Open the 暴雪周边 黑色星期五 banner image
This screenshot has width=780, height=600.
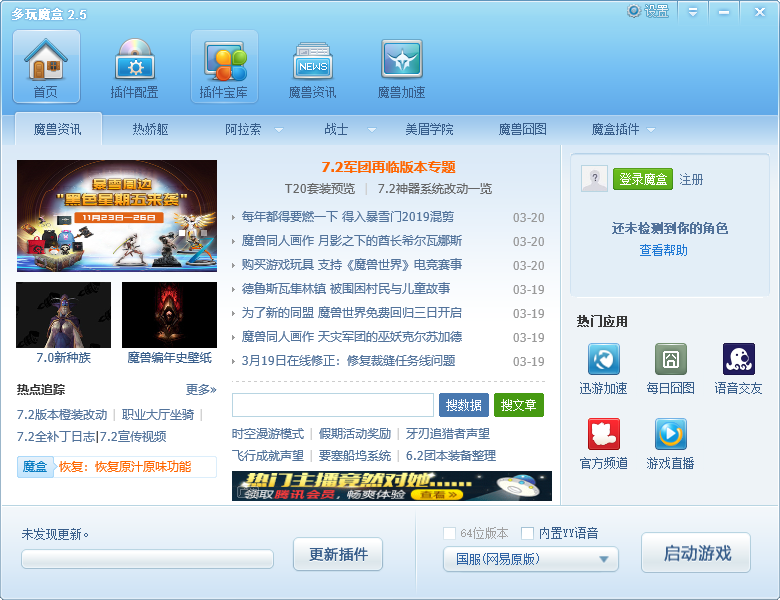coord(117,216)
